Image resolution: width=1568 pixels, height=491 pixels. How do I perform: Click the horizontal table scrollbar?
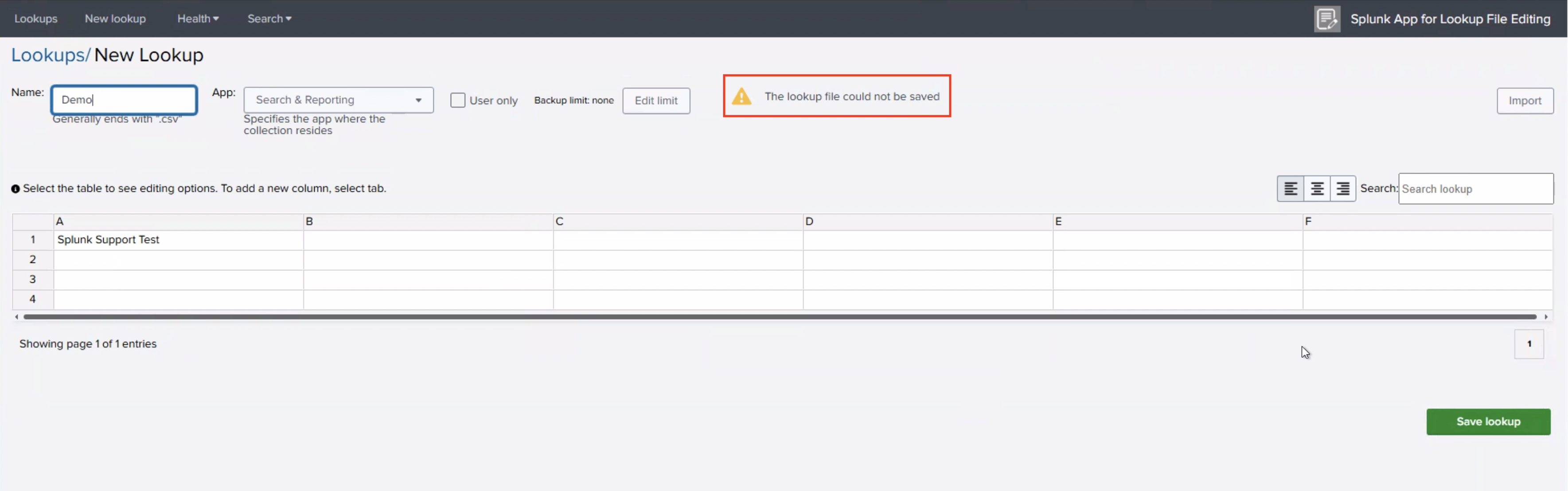pyautogui.click(x=779, y=316)
